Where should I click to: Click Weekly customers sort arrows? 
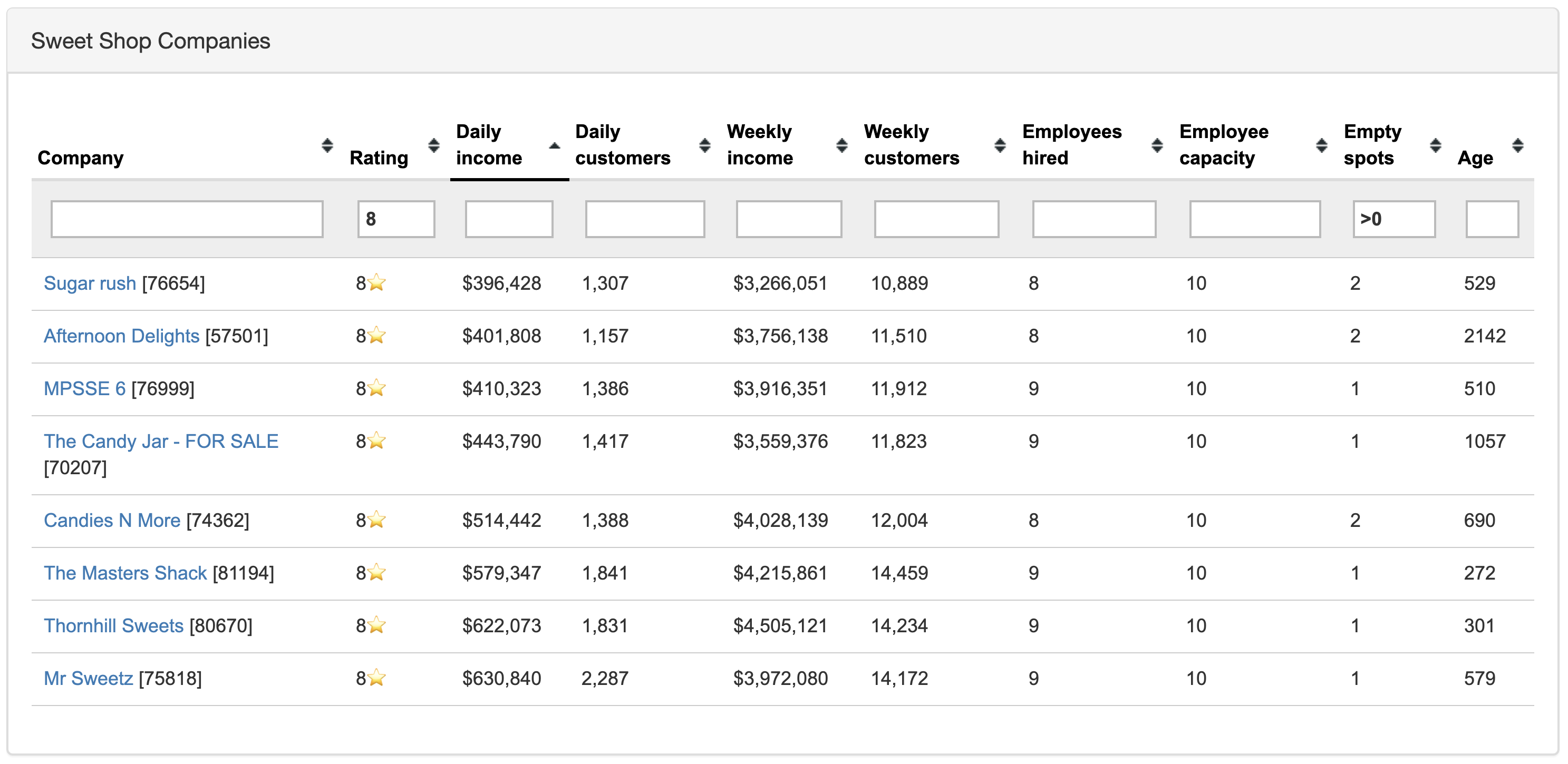pyautogui.click(x=1000, y=145)
